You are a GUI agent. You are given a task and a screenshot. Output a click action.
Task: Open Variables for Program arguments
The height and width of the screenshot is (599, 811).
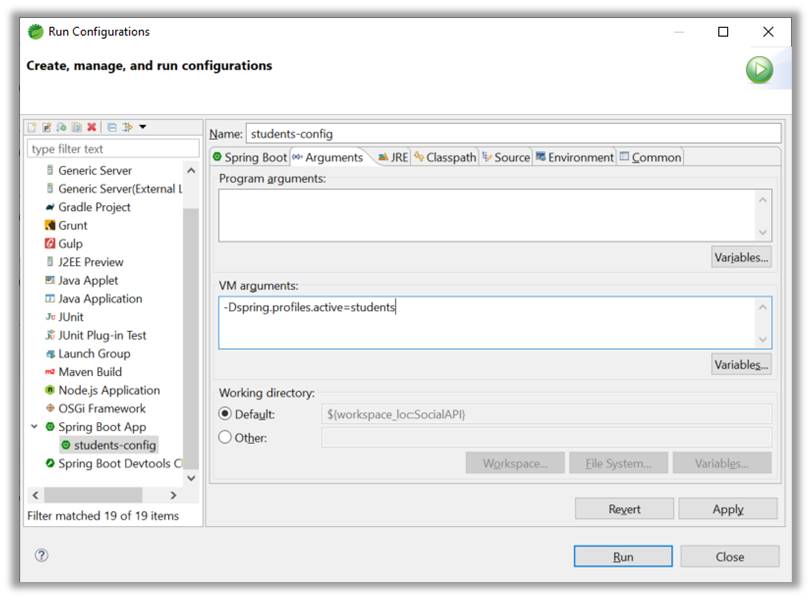[x=741, y=257]
